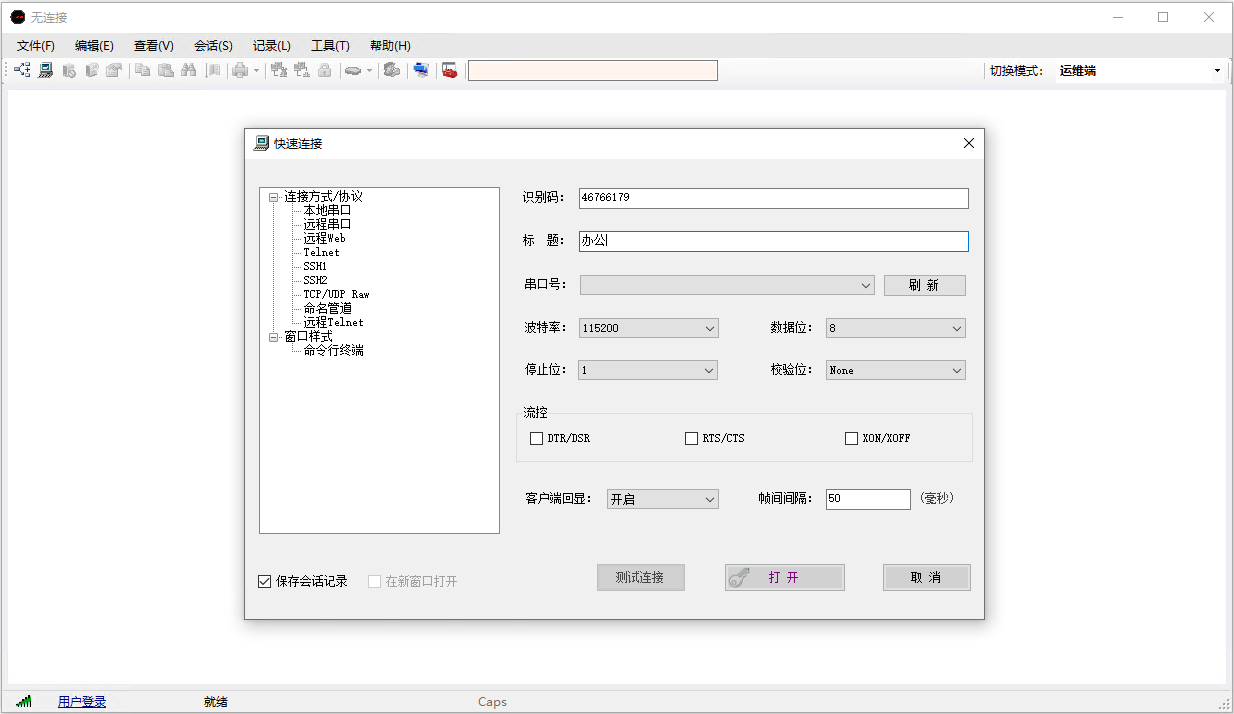Check the RTS/CTS checkbox
The height and width of the screenshot is (714, 1234).
692,438
